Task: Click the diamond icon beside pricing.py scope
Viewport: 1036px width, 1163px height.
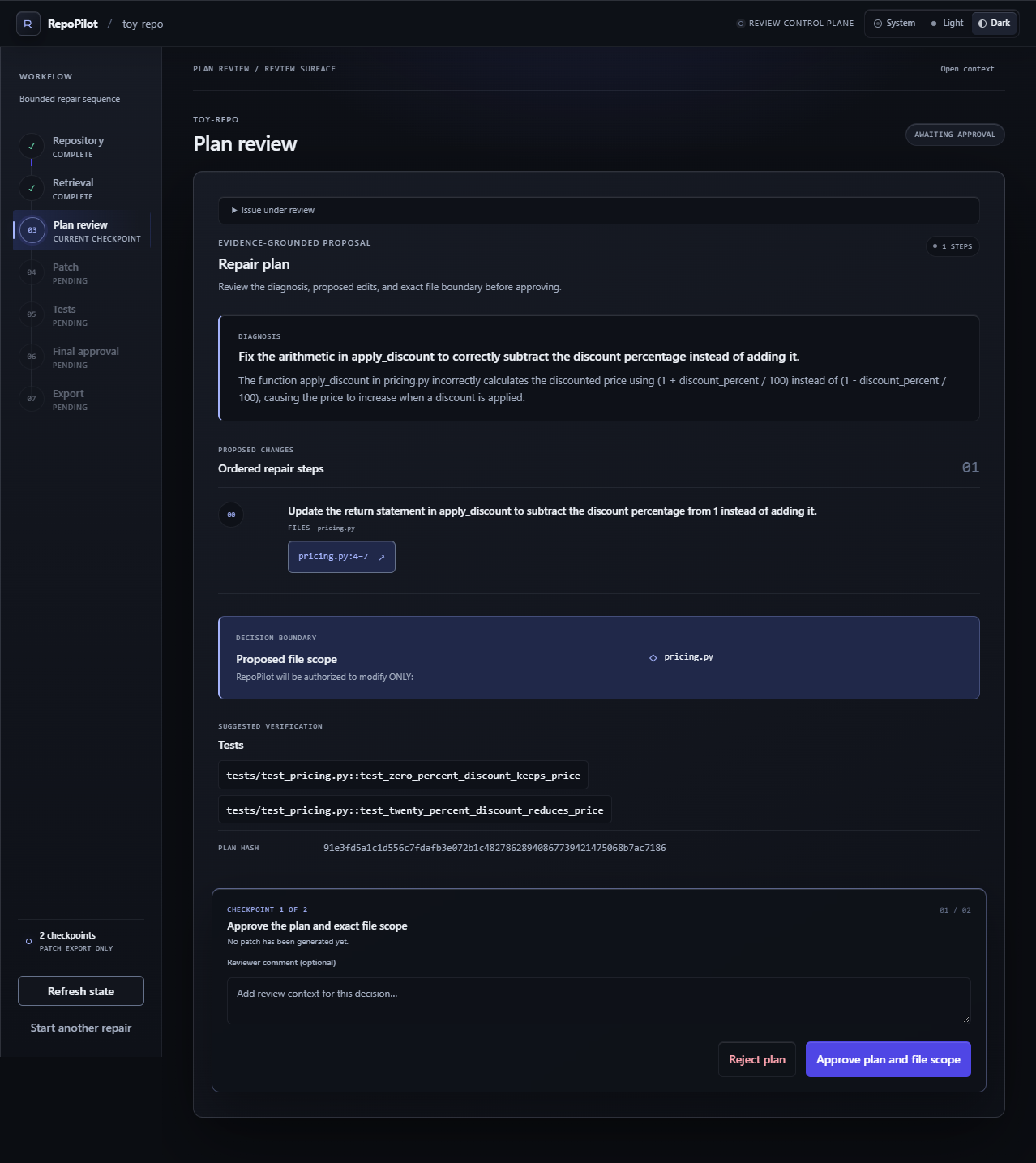Action: pos(653,657)
